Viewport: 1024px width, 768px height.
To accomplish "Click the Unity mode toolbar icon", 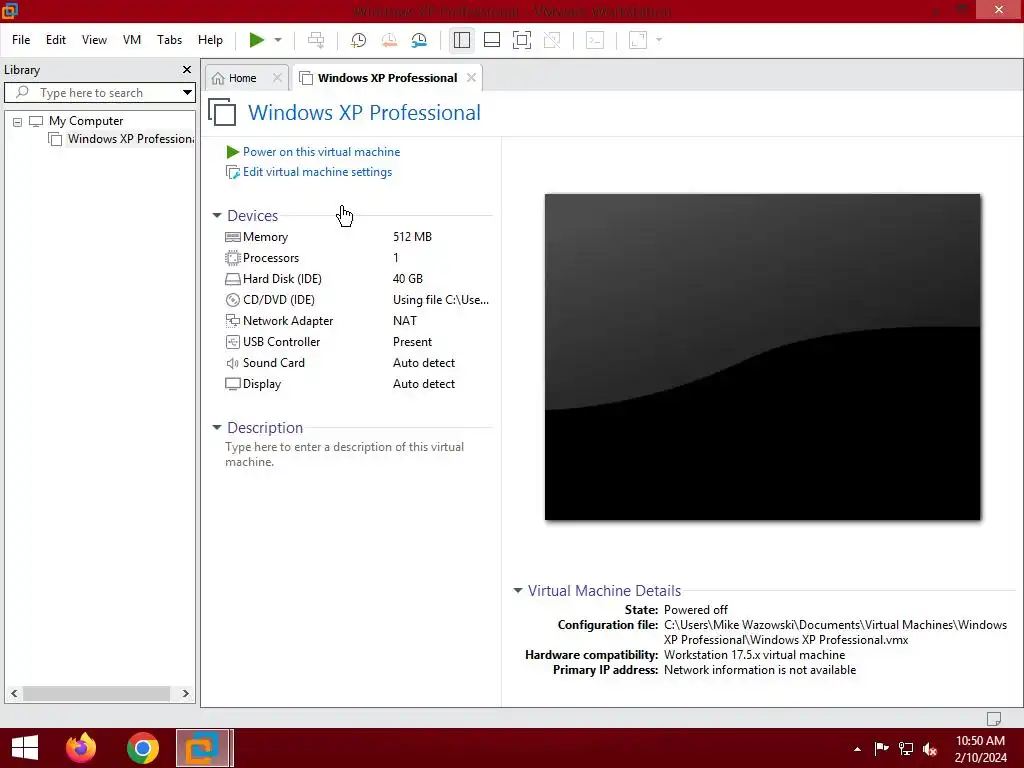I will pos(552,40).
